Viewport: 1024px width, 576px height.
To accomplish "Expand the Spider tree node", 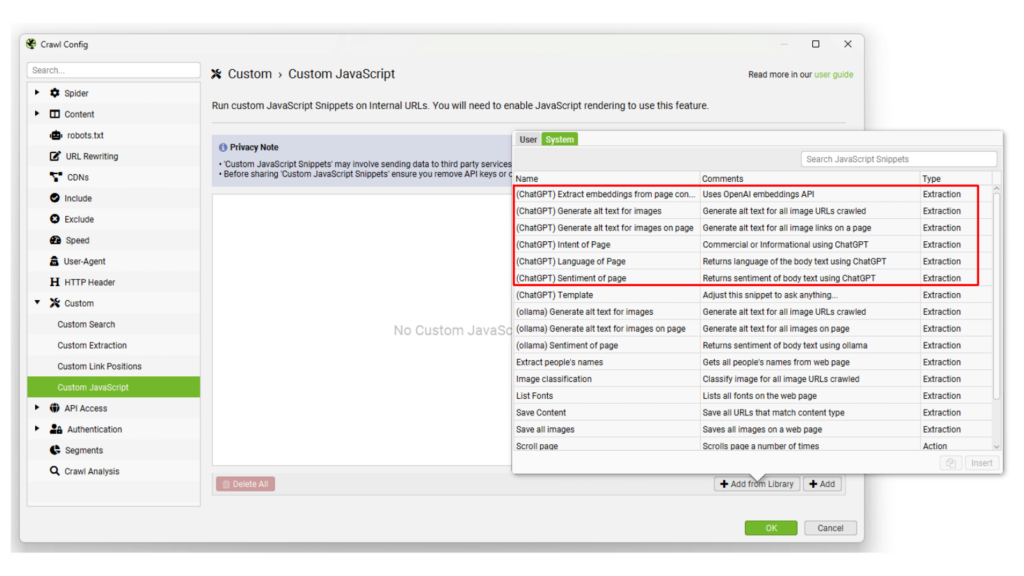I will (37, 93).
